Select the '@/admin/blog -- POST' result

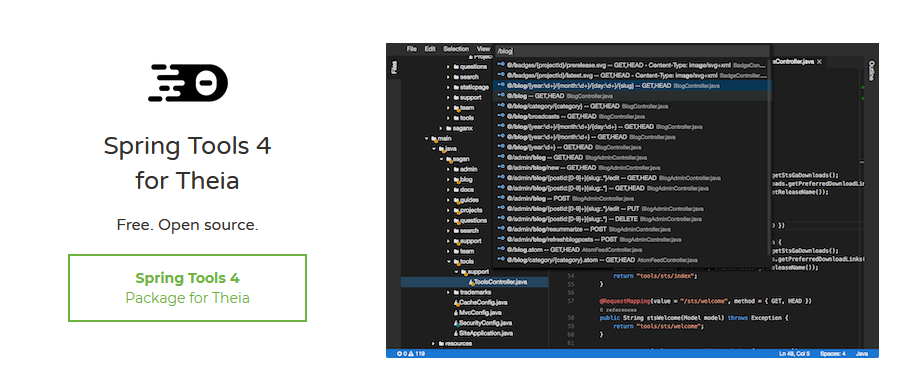[632, 198]
